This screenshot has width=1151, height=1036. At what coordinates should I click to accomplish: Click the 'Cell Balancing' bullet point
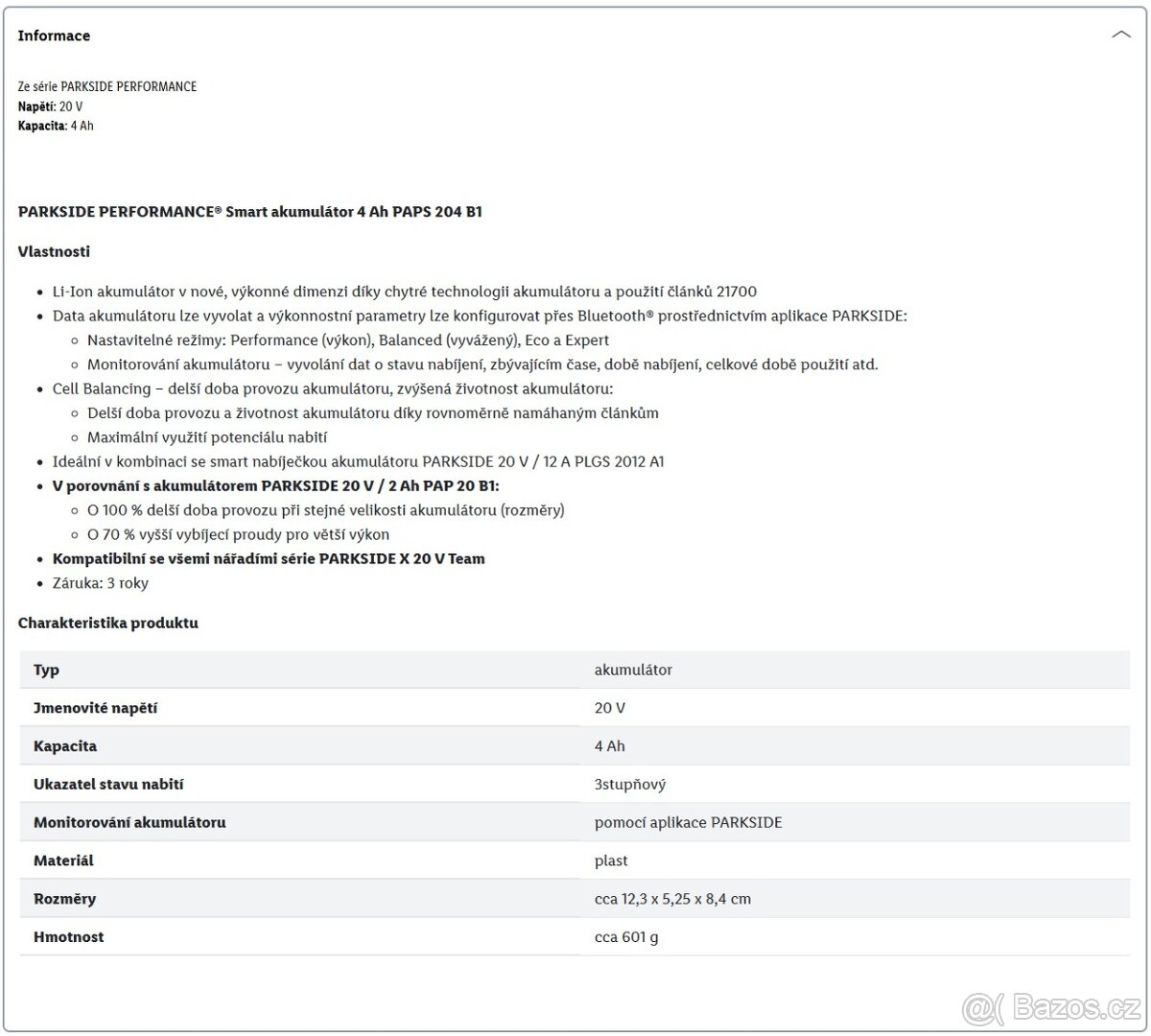[x=332, y=388]
